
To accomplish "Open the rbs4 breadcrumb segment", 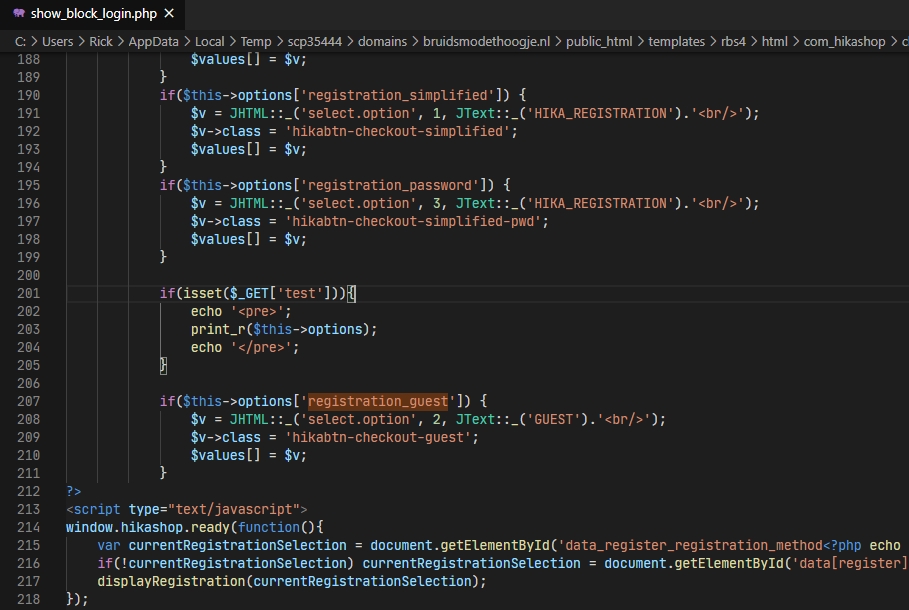I will pyautogui.click(x=733, y=42).
